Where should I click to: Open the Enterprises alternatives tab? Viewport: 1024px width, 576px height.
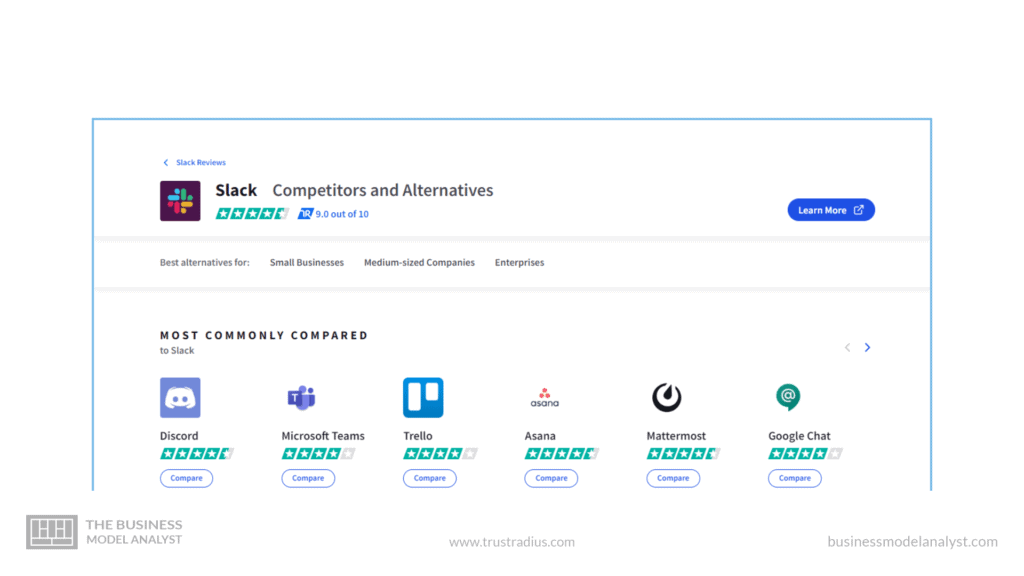click(519, 263)
